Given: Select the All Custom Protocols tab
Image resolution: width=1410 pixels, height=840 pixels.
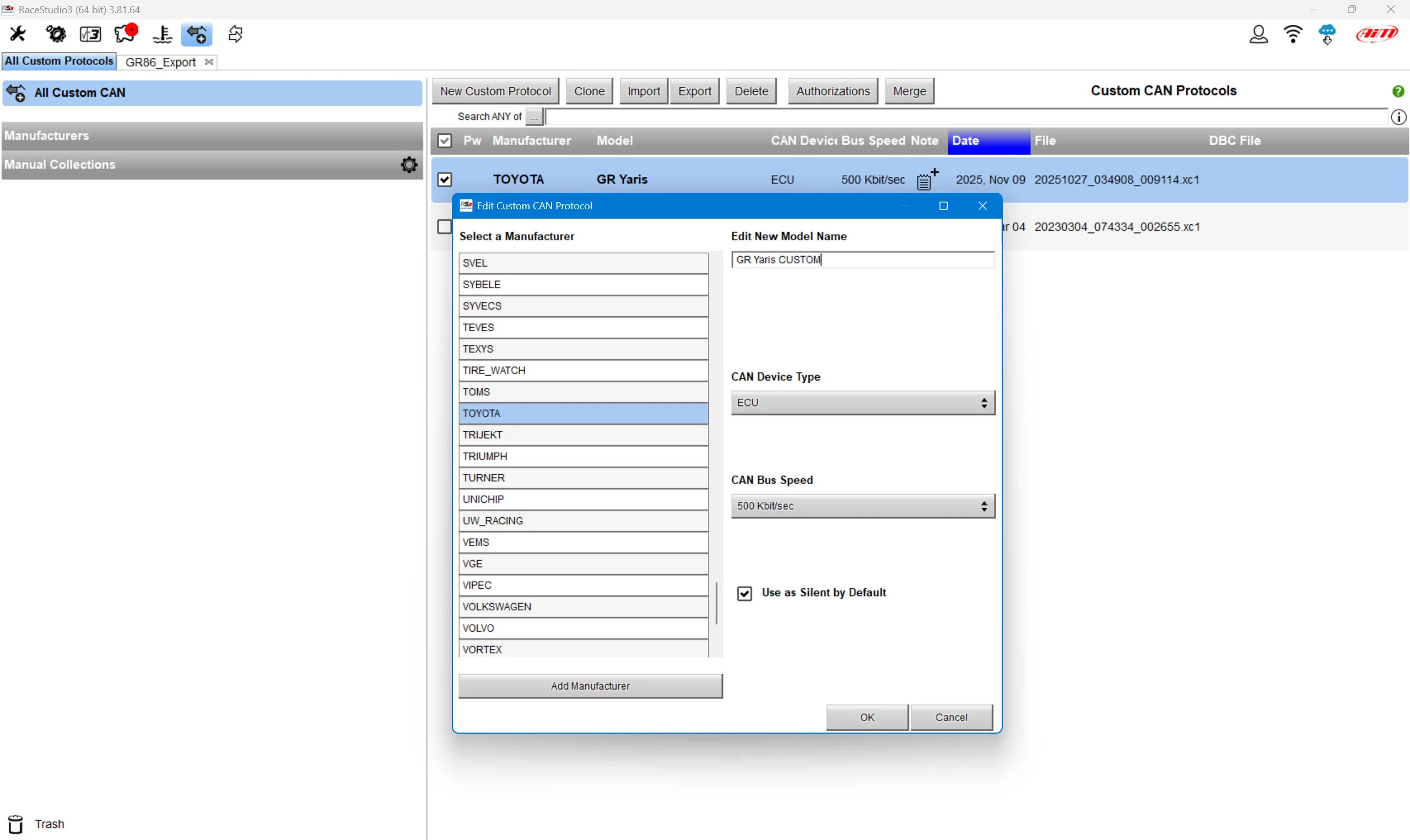Looking at the screenshot, I should [x=58, y=61].
